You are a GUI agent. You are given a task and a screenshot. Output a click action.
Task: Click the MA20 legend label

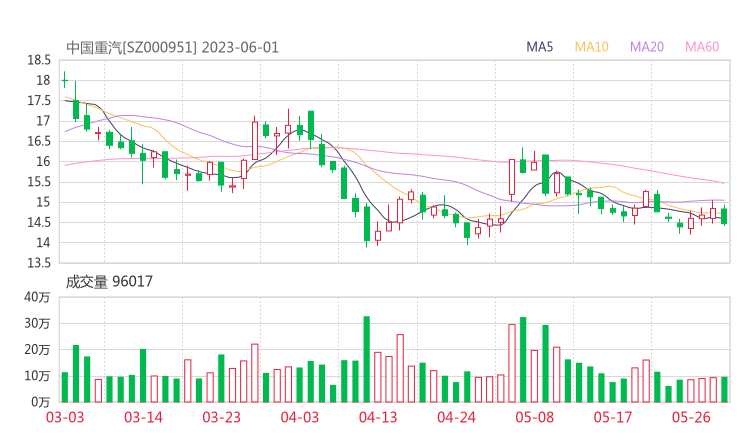point(647,47)
